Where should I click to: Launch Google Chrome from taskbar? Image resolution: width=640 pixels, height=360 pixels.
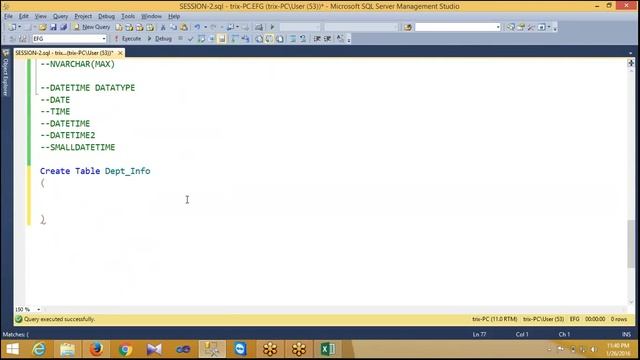(125, 349)
